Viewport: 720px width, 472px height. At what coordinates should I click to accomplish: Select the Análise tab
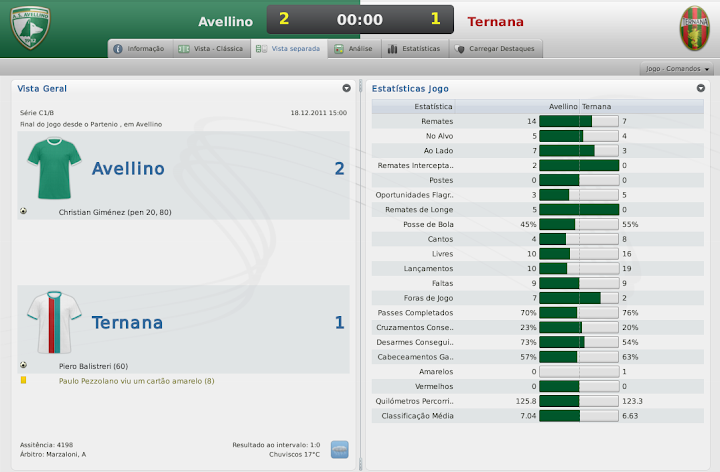353,48
